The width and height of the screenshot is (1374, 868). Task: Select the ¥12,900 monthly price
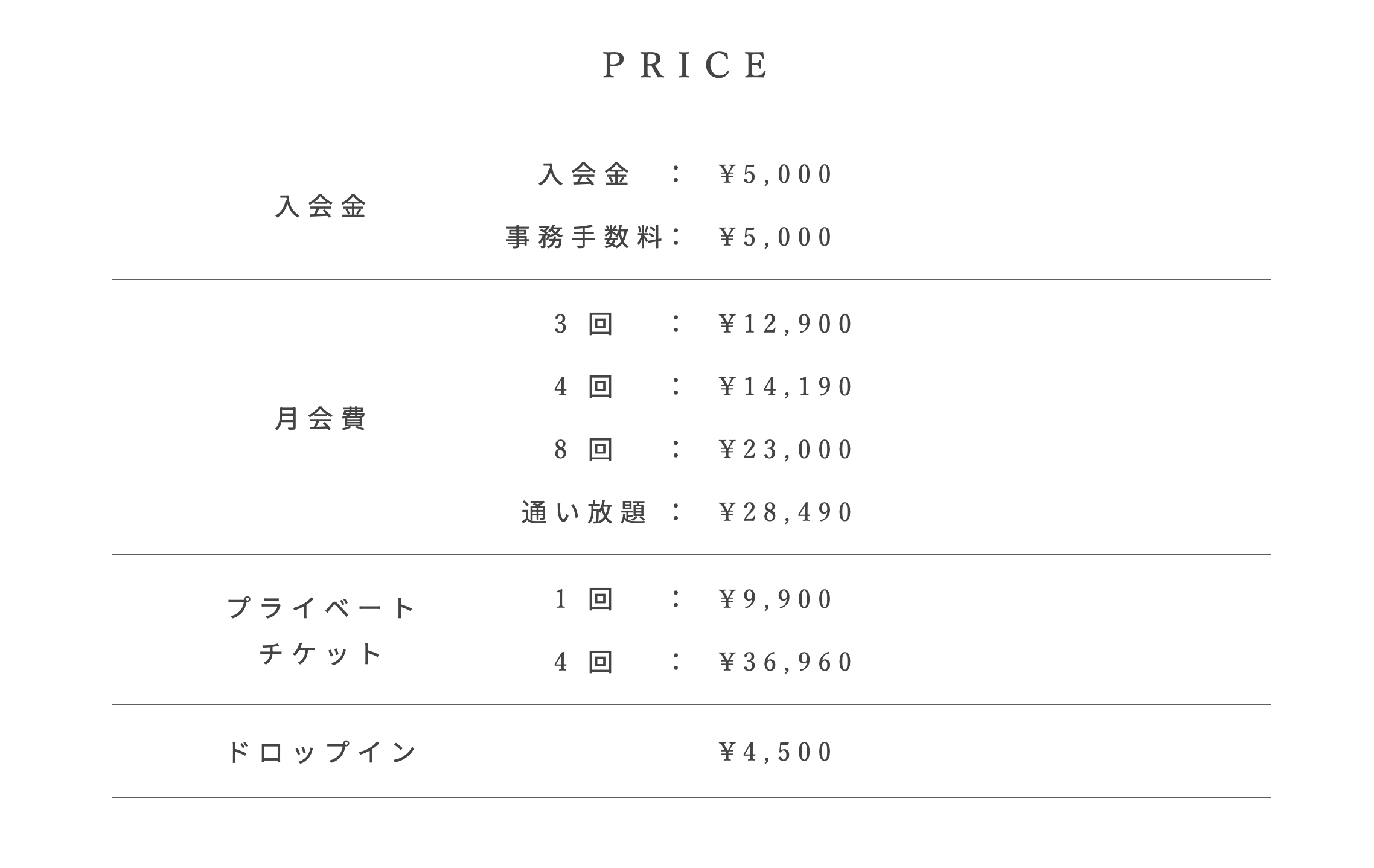click(785, 325)
